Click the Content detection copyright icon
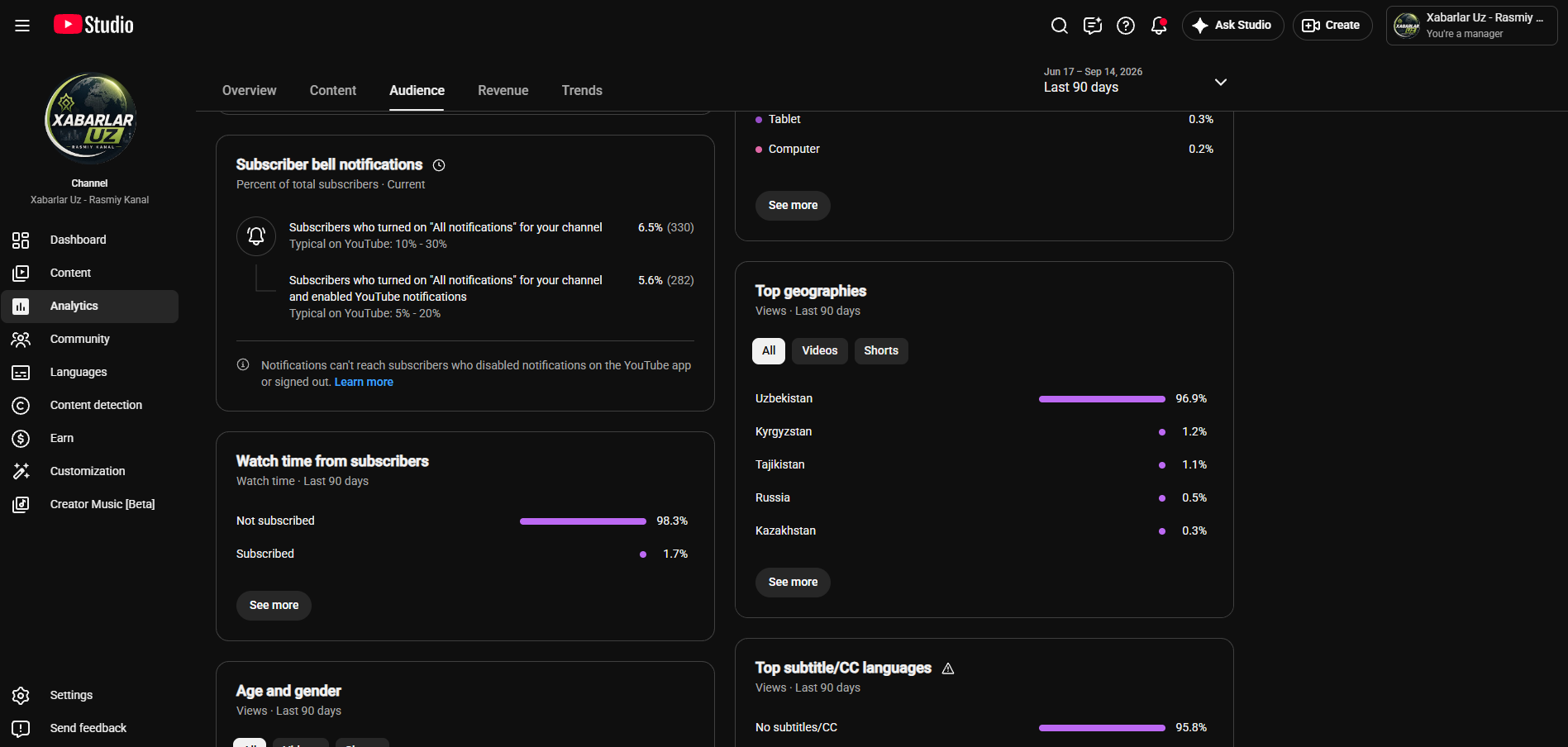The width and height of the screenshot is (1568, 747). pyautogui.click(x=21, y=406)
